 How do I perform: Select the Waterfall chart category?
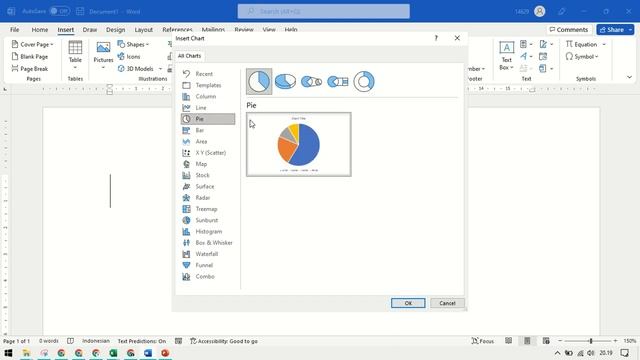click(208, 254)
